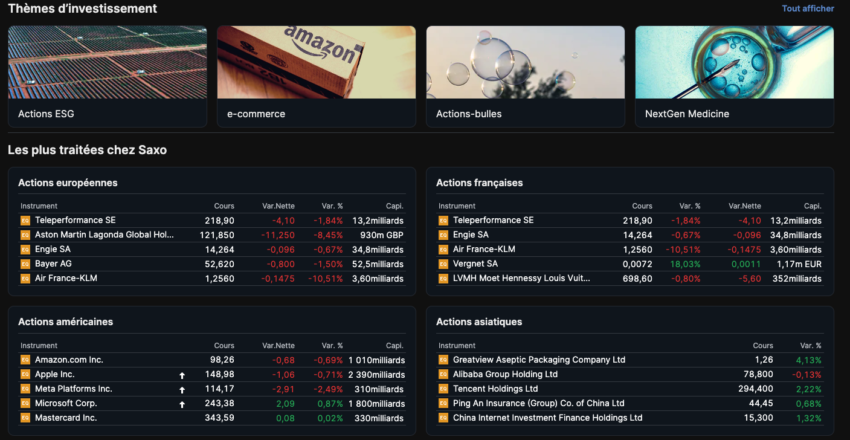This screenshot has height=440, width=850.
Task: Open the Bayer AG instrument
Action: pos(53,264)
